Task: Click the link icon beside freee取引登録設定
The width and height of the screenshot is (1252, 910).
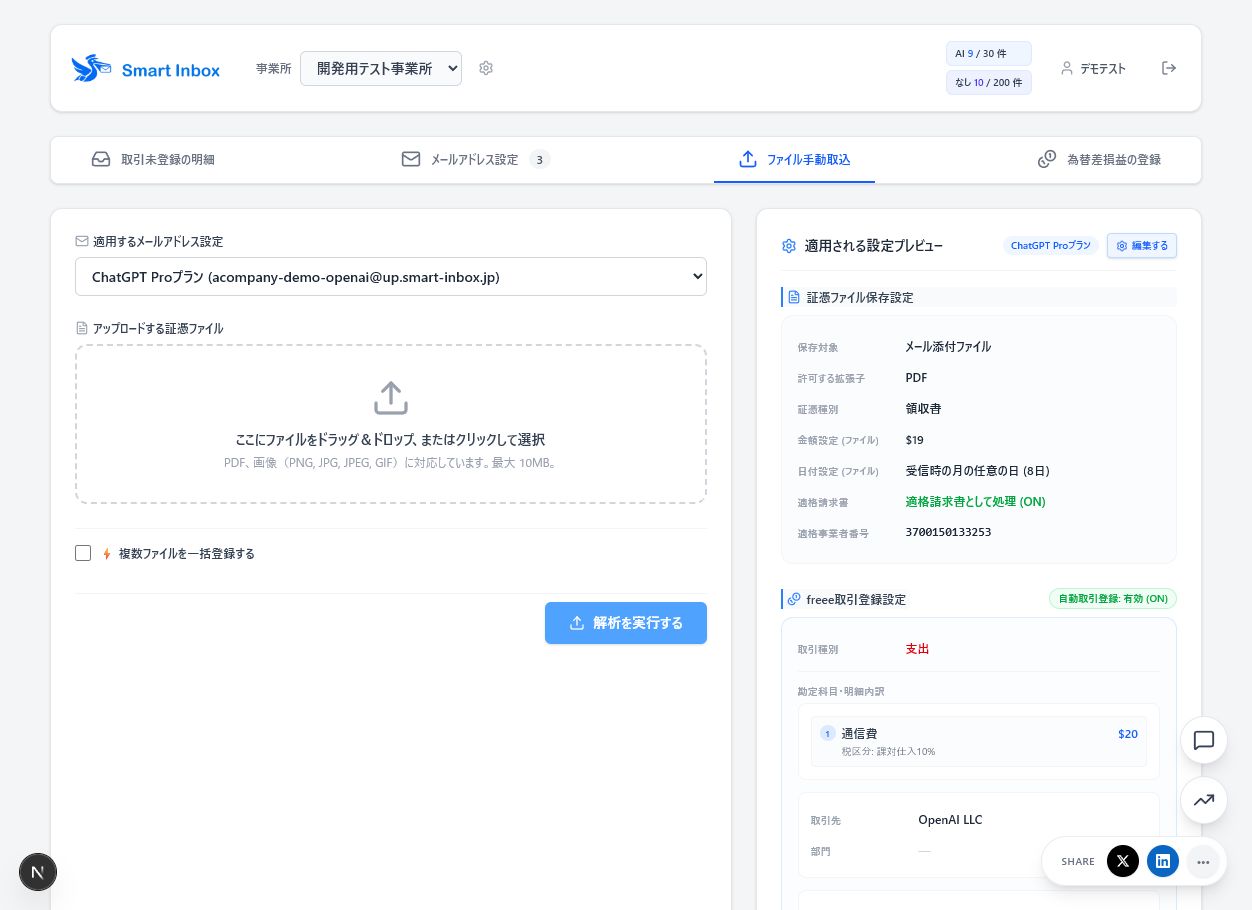Action: point(794,599)
